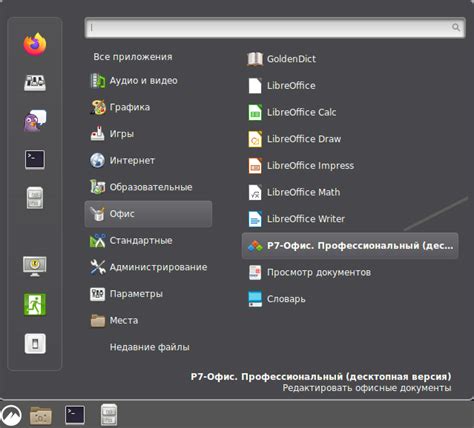Open the menu button on the taskbar

(x=11, y=415)
